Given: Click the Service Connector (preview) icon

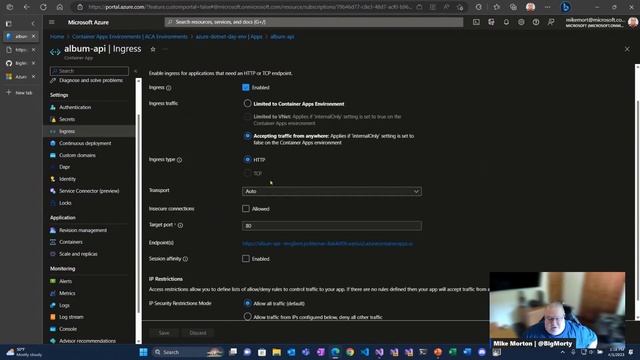Looking at the screenshot, I should 53,191.
